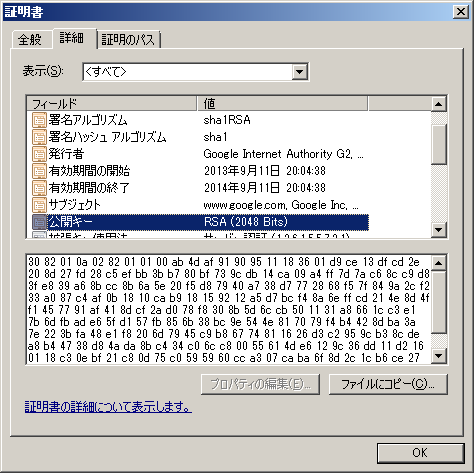Click the フィールド column header
Viewport: 474px width, 473px height.
click(x=112, y=104)
